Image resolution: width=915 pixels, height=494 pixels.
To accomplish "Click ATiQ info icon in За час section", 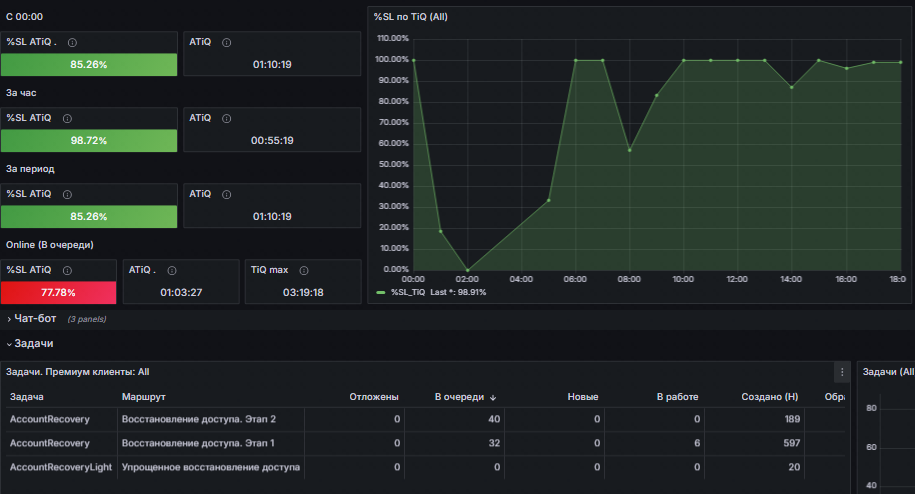I will coord(227,118).
